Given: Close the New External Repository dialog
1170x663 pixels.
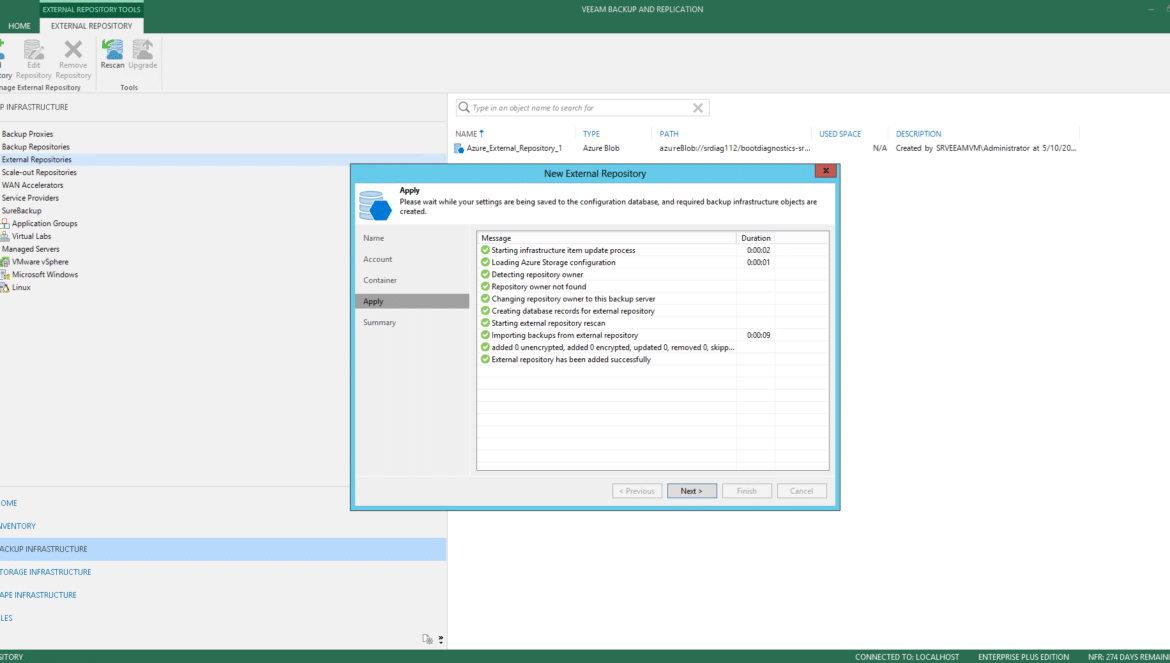Looking at the screenshot, I should (825, 170).
